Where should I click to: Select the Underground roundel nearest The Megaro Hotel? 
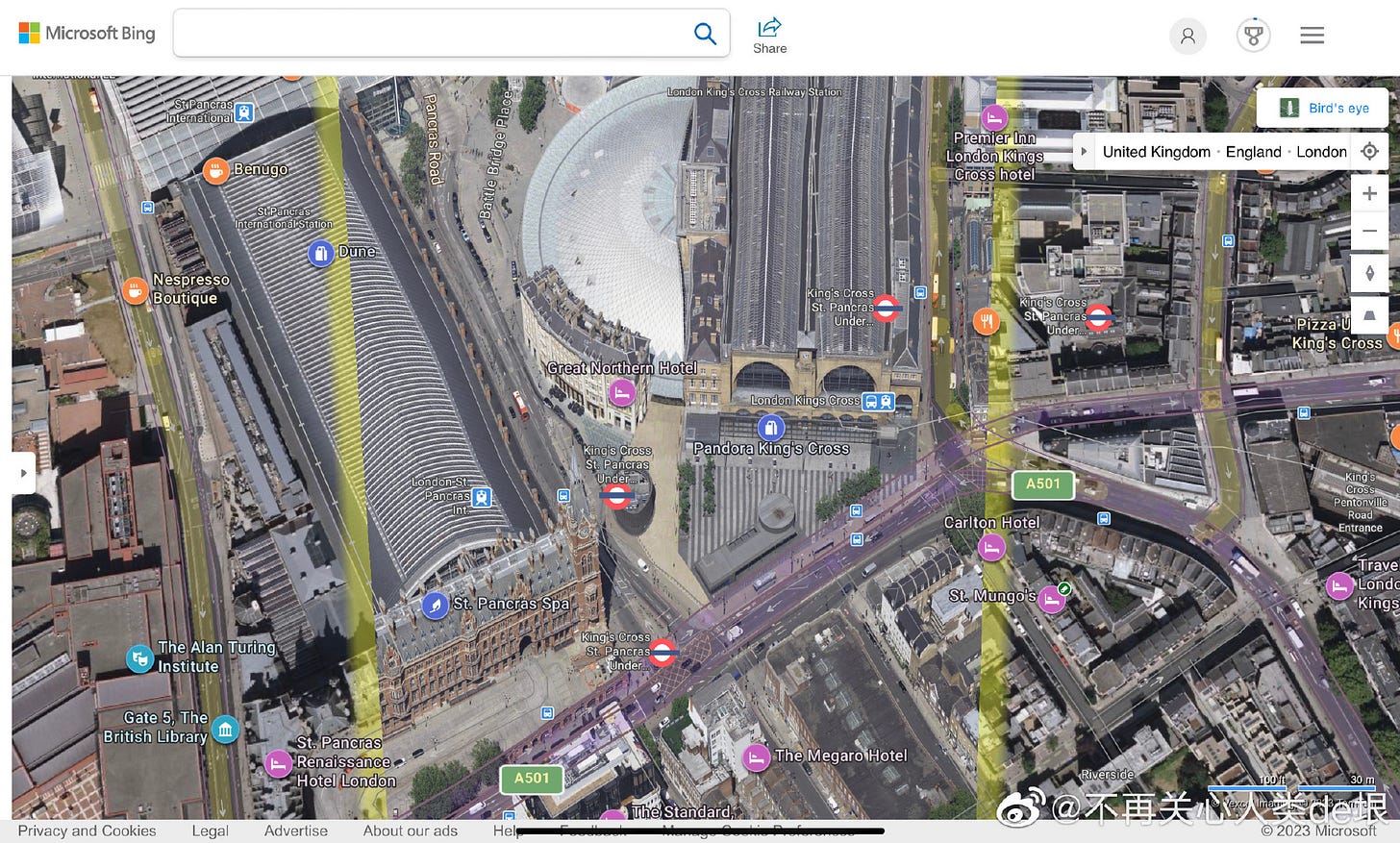662,653
